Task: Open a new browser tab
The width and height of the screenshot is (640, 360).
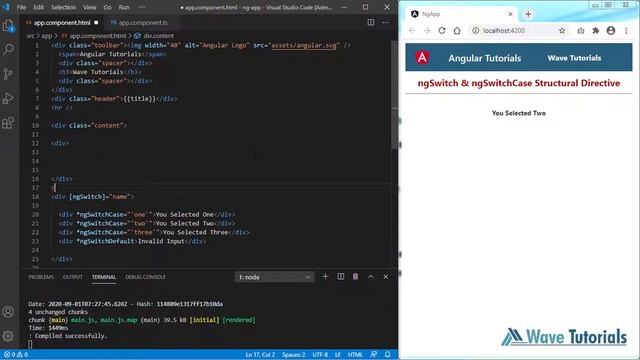Action: click(528, 14)
